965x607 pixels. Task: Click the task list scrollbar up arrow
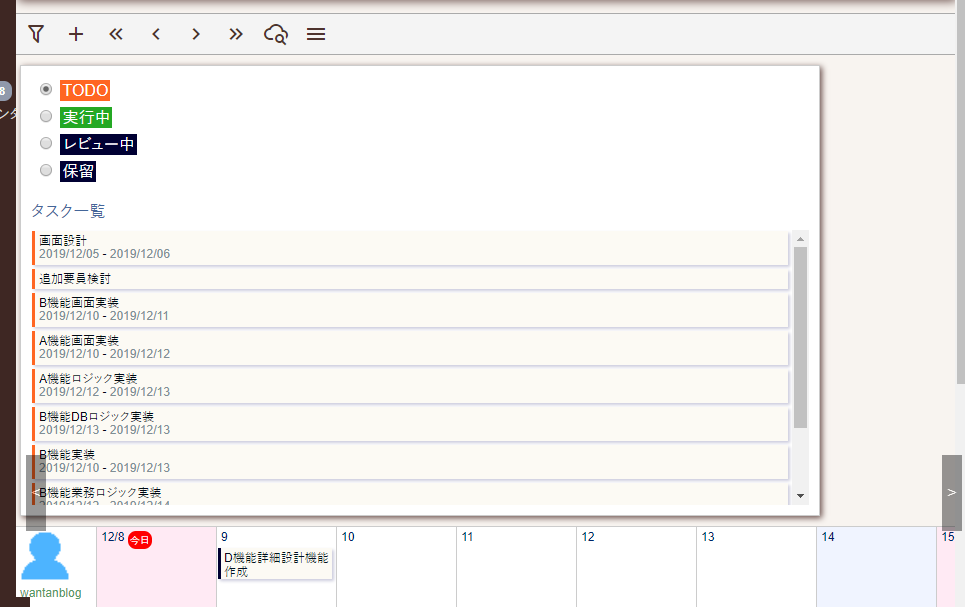[x=800, y=239]
